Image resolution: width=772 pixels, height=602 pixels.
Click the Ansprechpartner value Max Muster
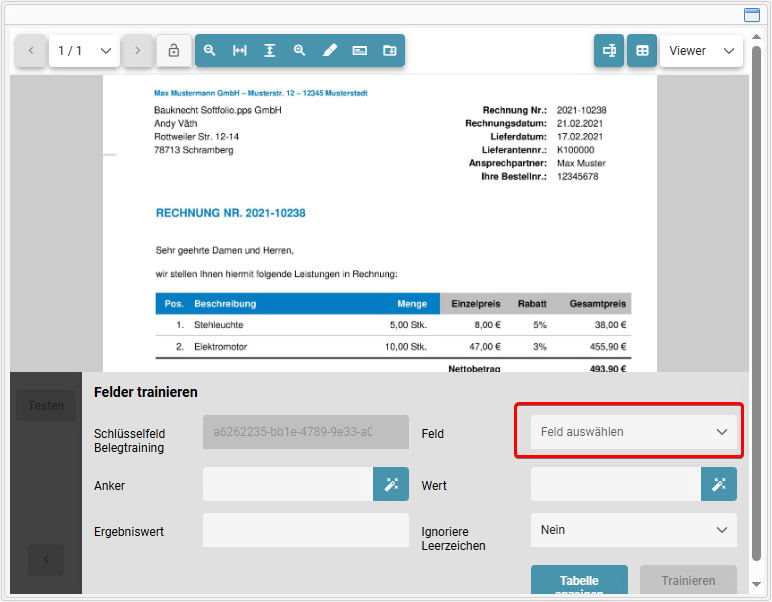(581, 163)
